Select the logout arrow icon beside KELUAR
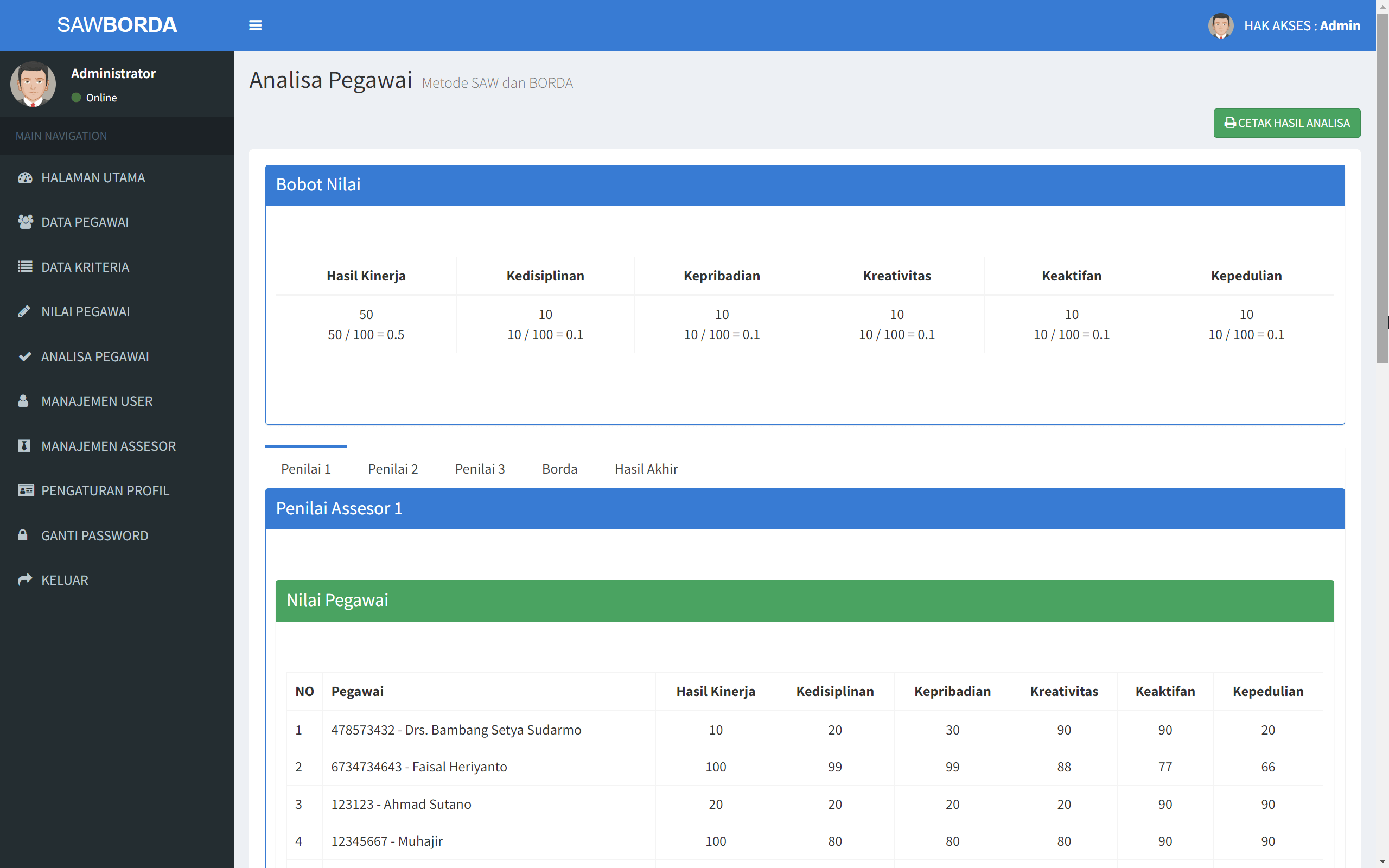 pyautogui.click(x=26, y=579)
